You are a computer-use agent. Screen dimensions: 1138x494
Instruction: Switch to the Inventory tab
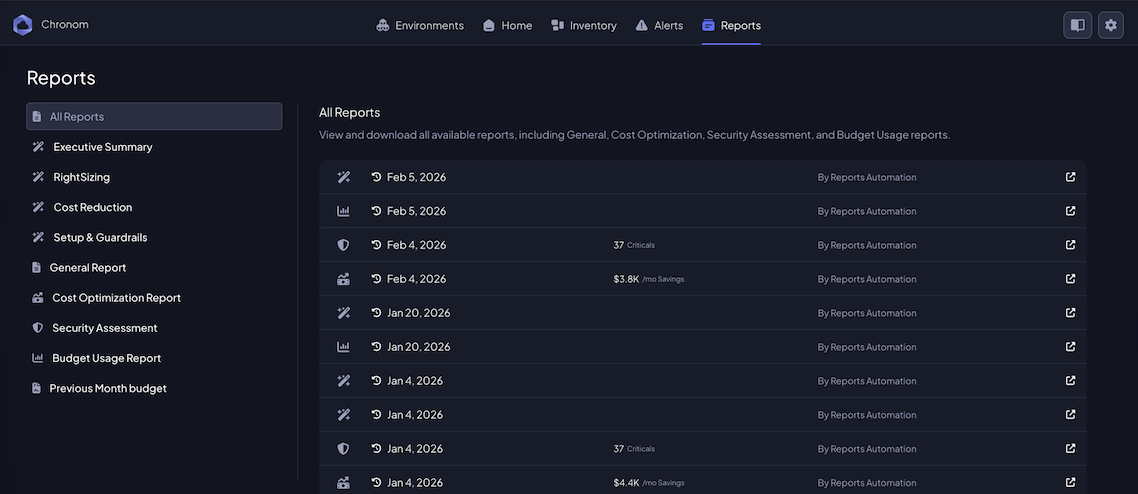[584, 25]
